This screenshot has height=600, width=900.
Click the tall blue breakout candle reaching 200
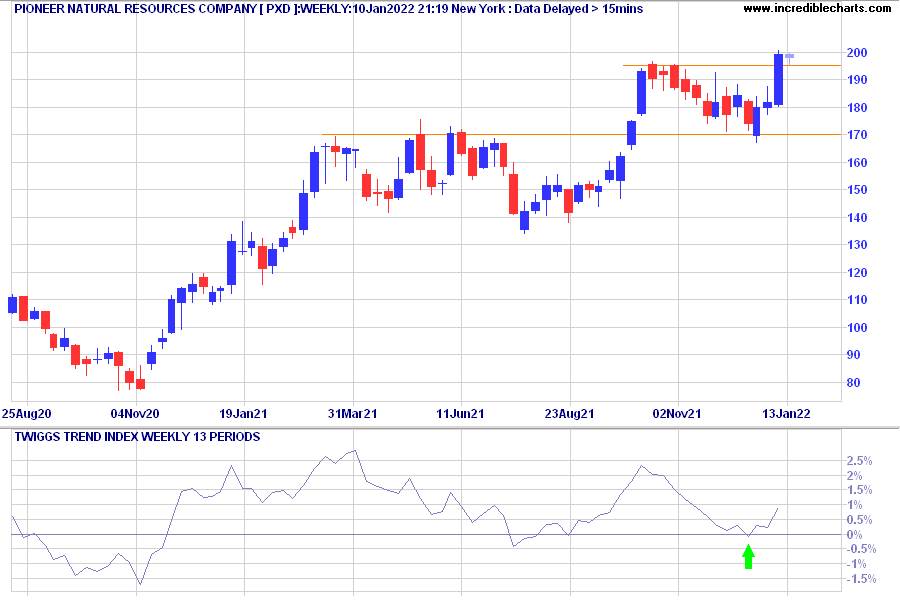pyautogui.click(x=778, y=80)
